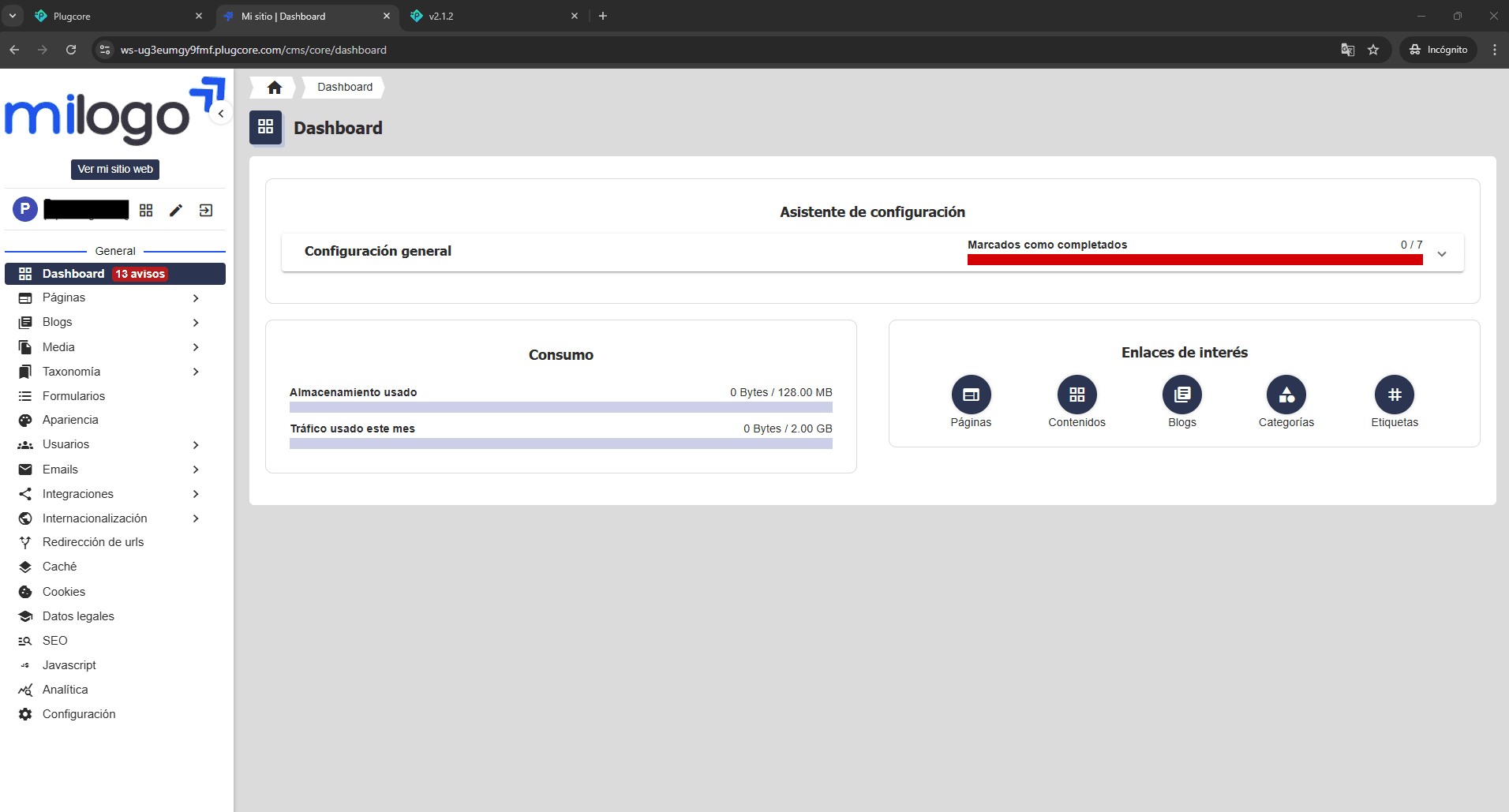
Task: Click the browser address bar URL
Action: tap(253, 50)
